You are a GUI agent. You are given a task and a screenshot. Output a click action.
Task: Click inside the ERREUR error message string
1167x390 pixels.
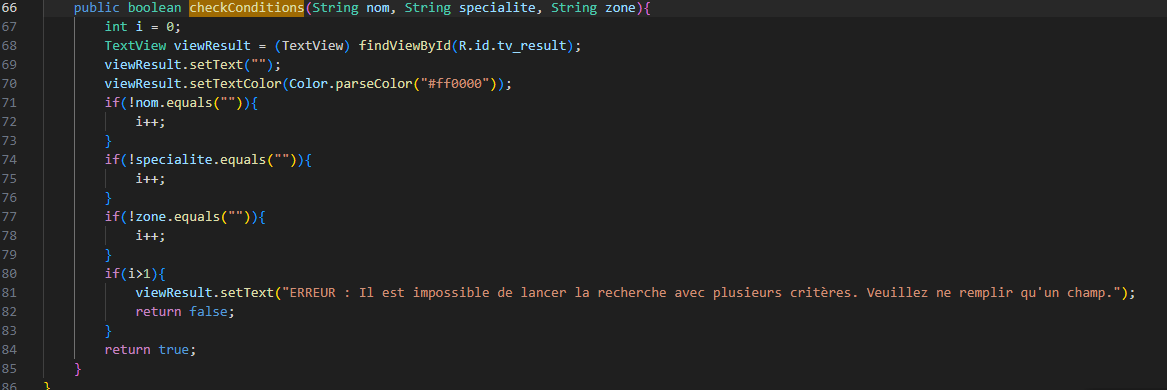tap(701, 293)
